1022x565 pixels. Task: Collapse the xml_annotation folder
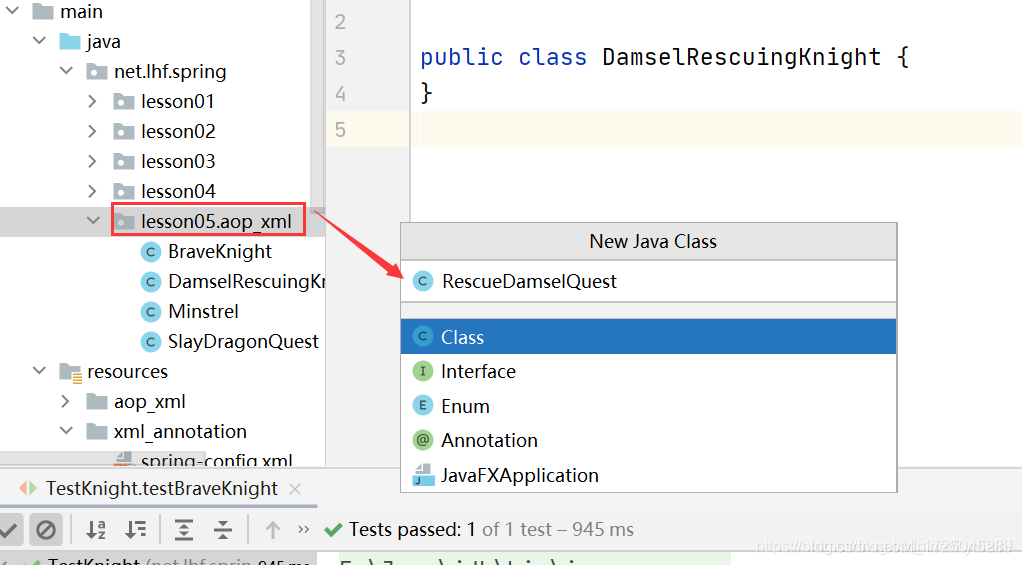(66, 430)
